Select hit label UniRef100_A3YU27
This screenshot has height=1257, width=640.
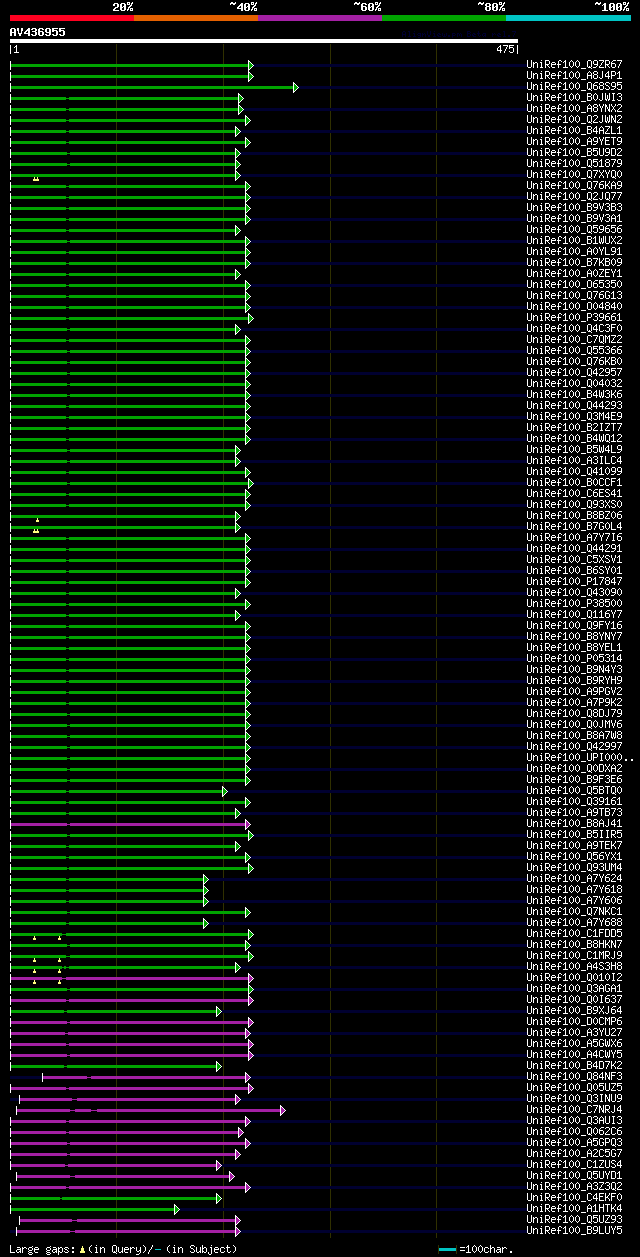tap(574, 1032)
